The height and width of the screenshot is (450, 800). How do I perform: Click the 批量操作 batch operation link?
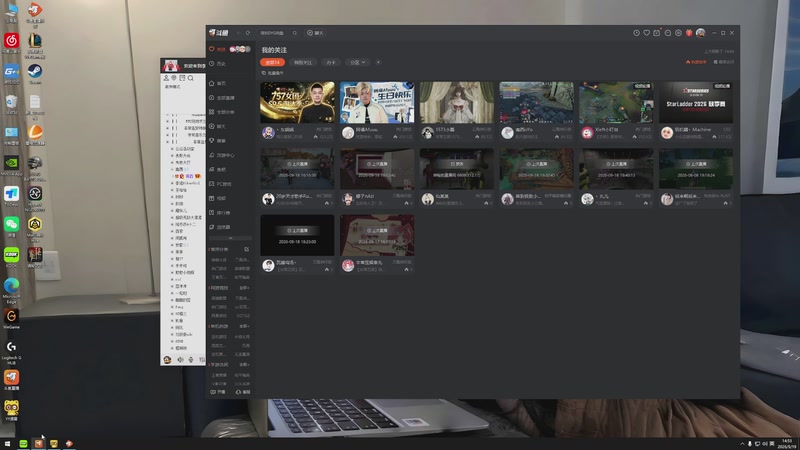click(x=273, y=73)
